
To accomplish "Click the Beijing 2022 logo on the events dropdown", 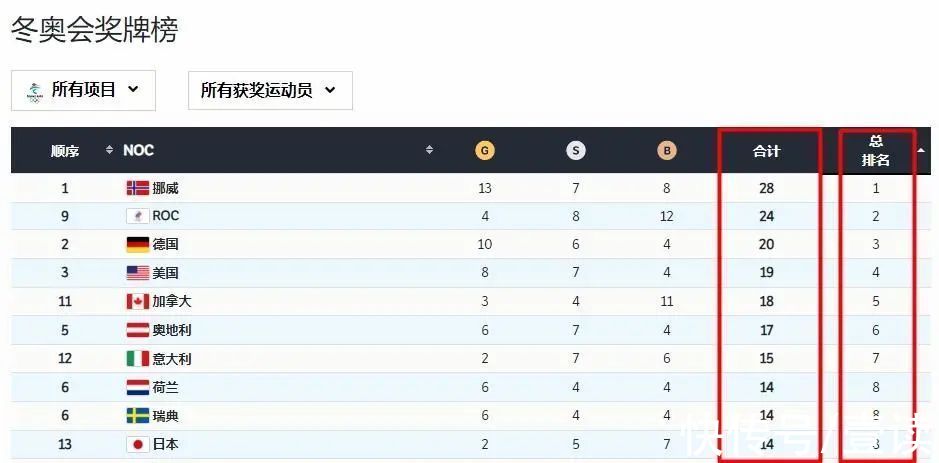I will click(x=35, y=91).
